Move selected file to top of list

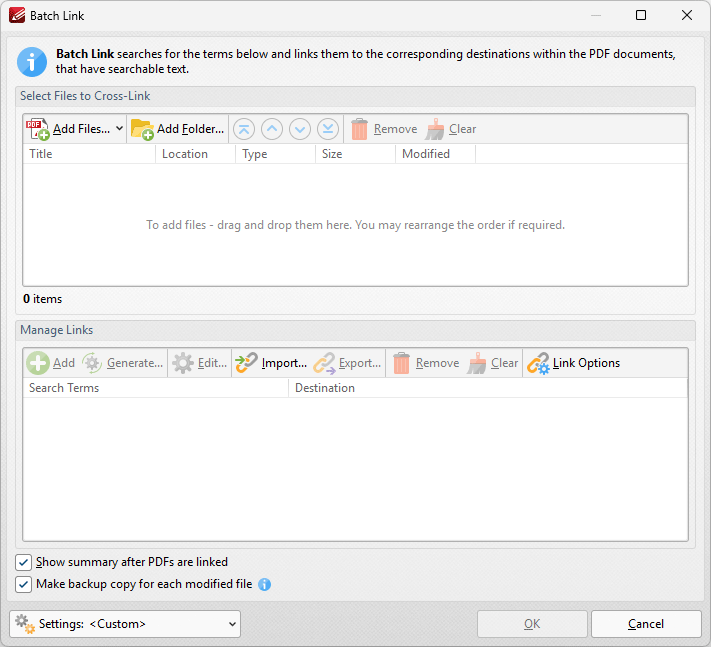(x=244, y=129)
